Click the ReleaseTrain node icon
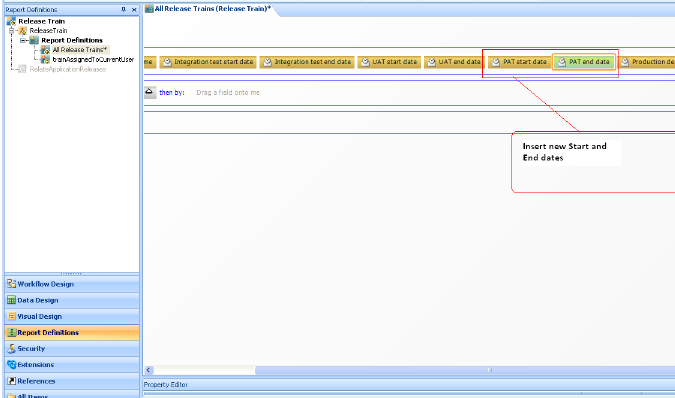Screen dimensions: 675x398 coord(22,31)
